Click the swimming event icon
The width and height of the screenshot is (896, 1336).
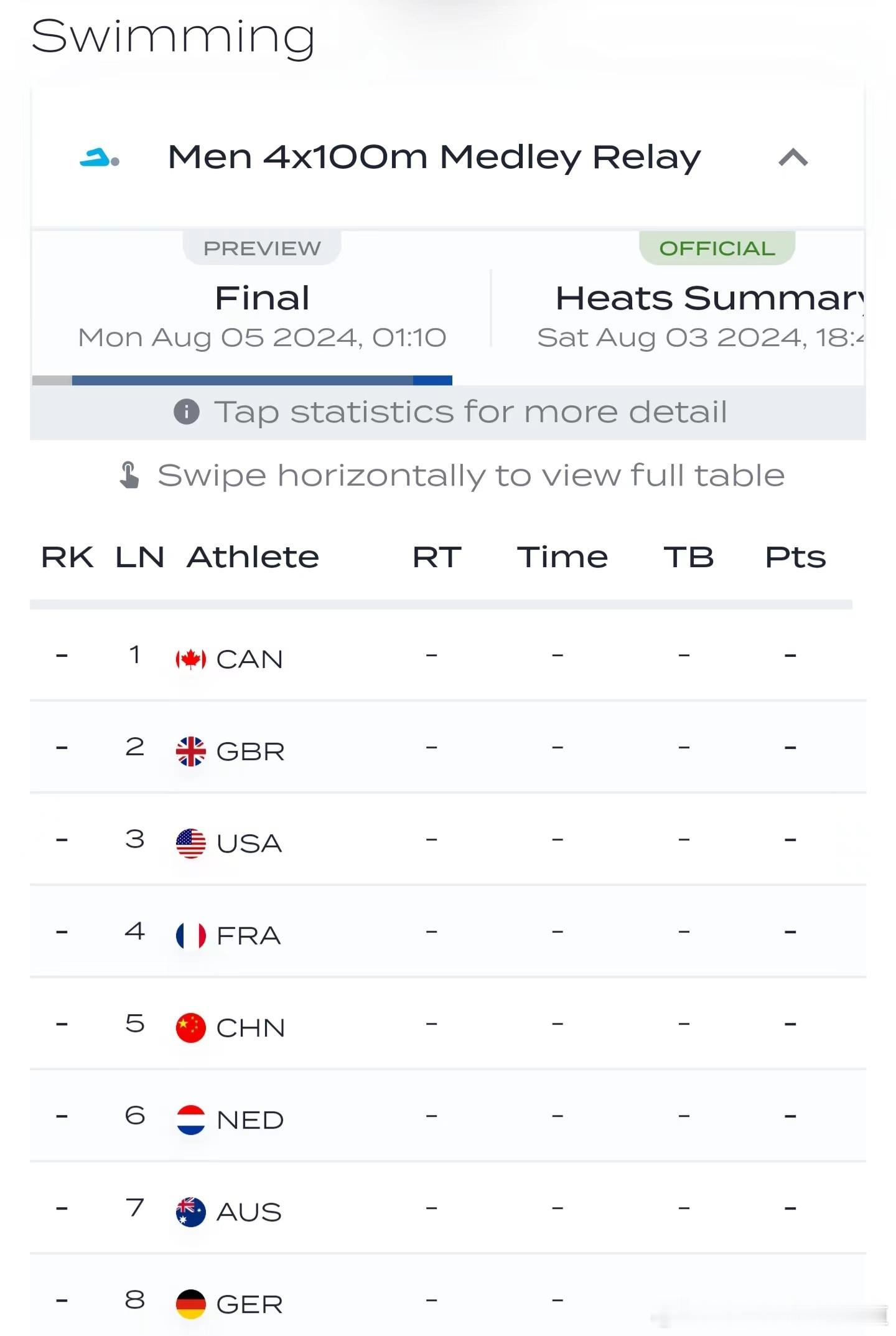pos(99,158)
